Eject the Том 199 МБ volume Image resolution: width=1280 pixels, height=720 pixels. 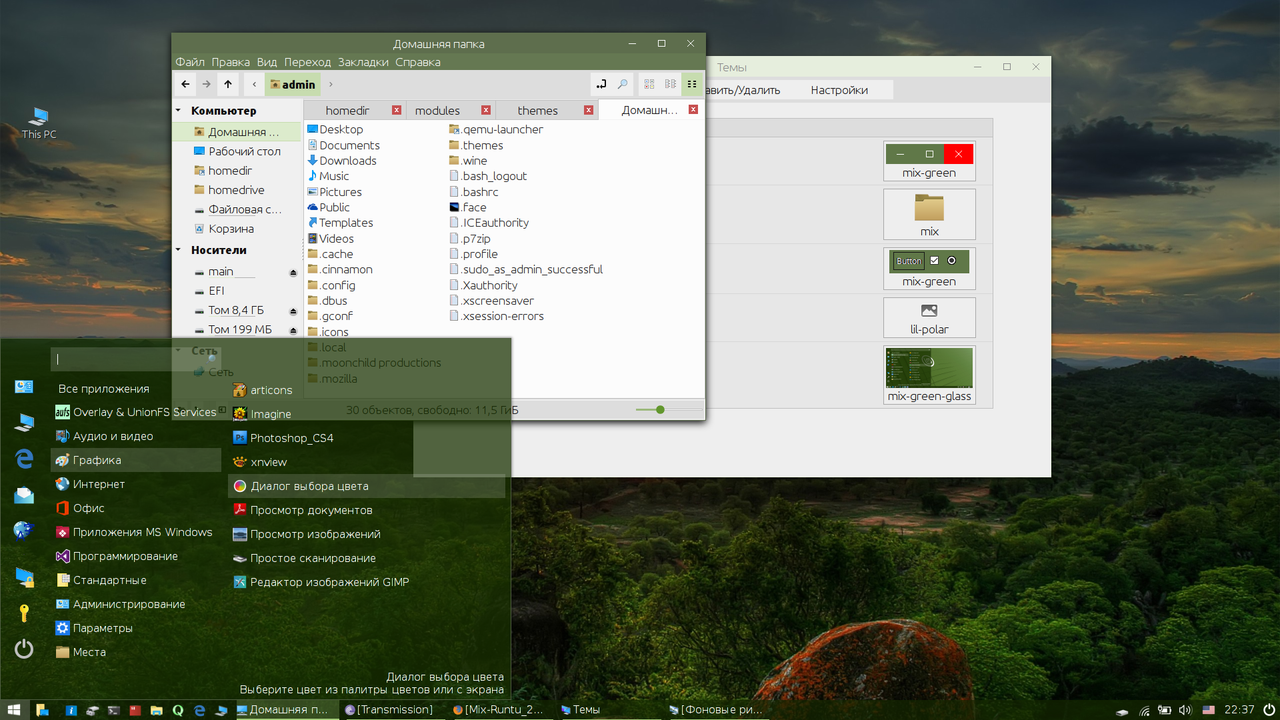tap(293, 330)
